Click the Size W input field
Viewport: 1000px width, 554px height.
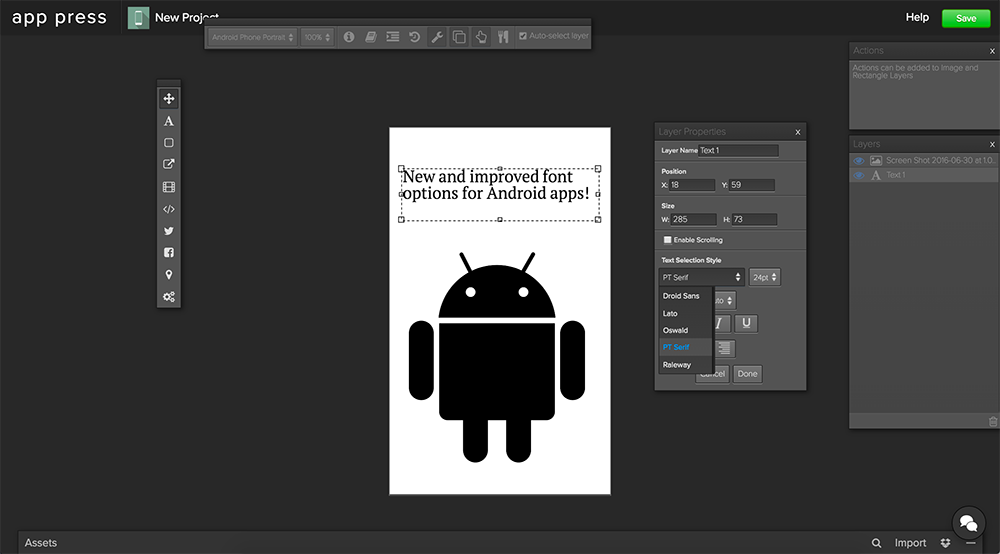pos(694,219)
